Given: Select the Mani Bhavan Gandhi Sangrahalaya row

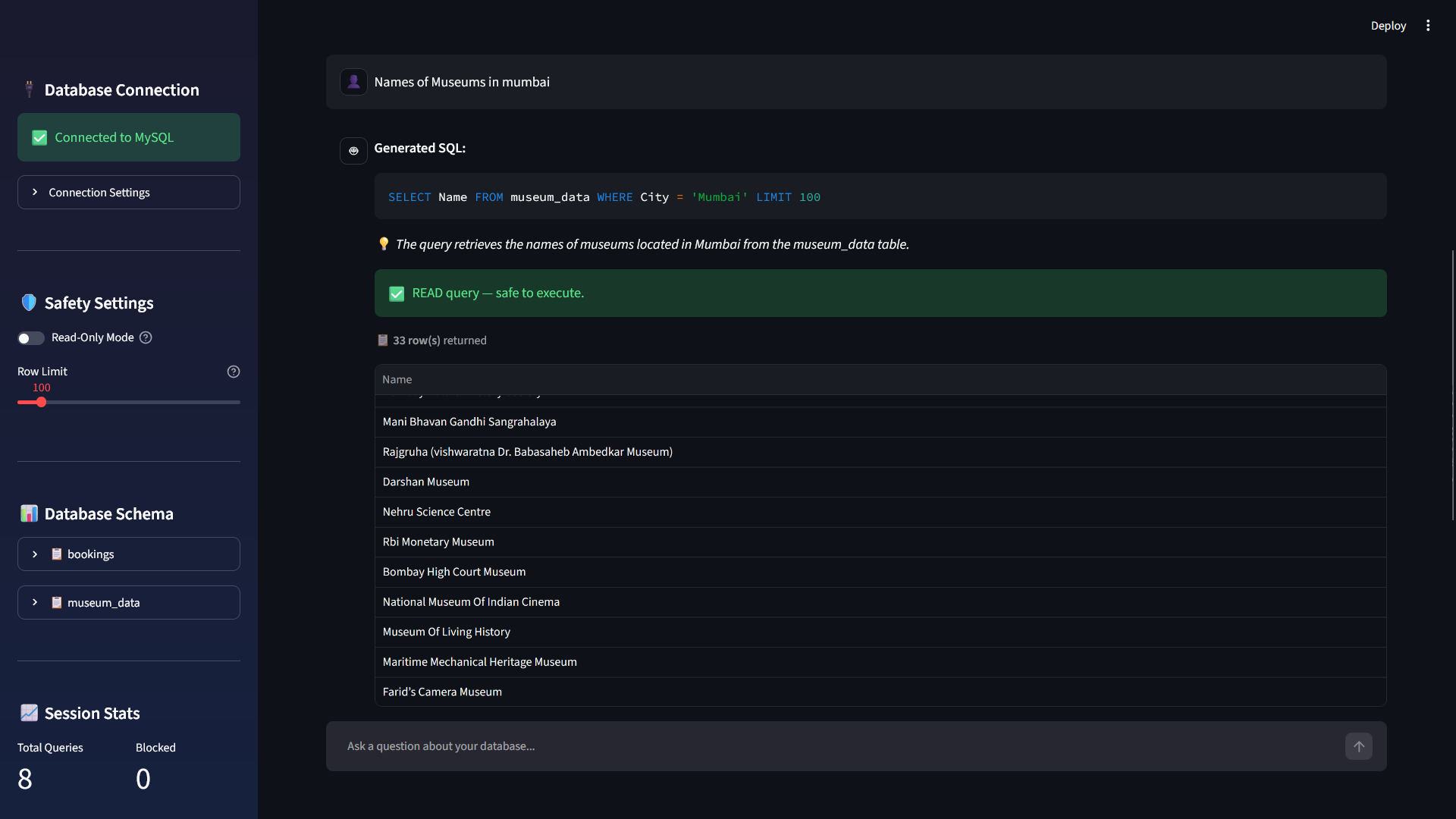Looking at the screenshot, I should 880,422.
